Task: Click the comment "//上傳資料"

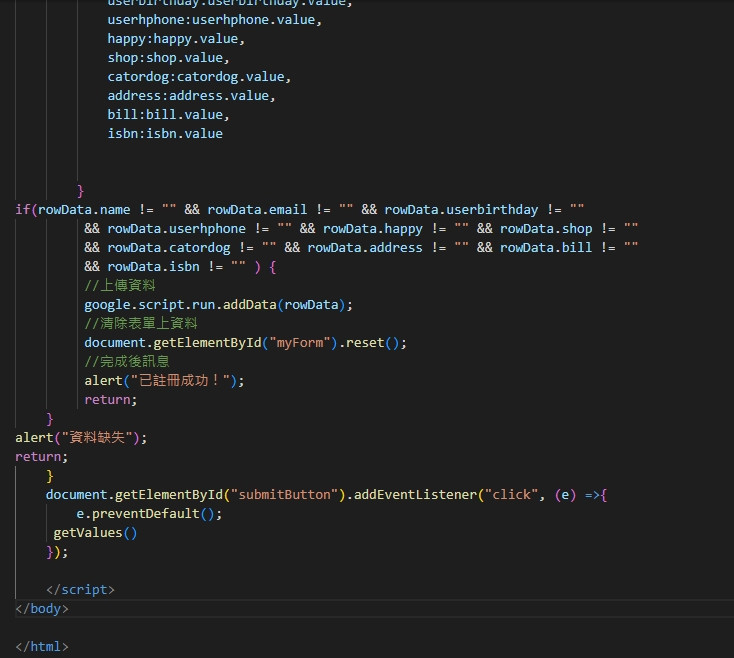Action: pyautogui.click(x=120, y=285)
